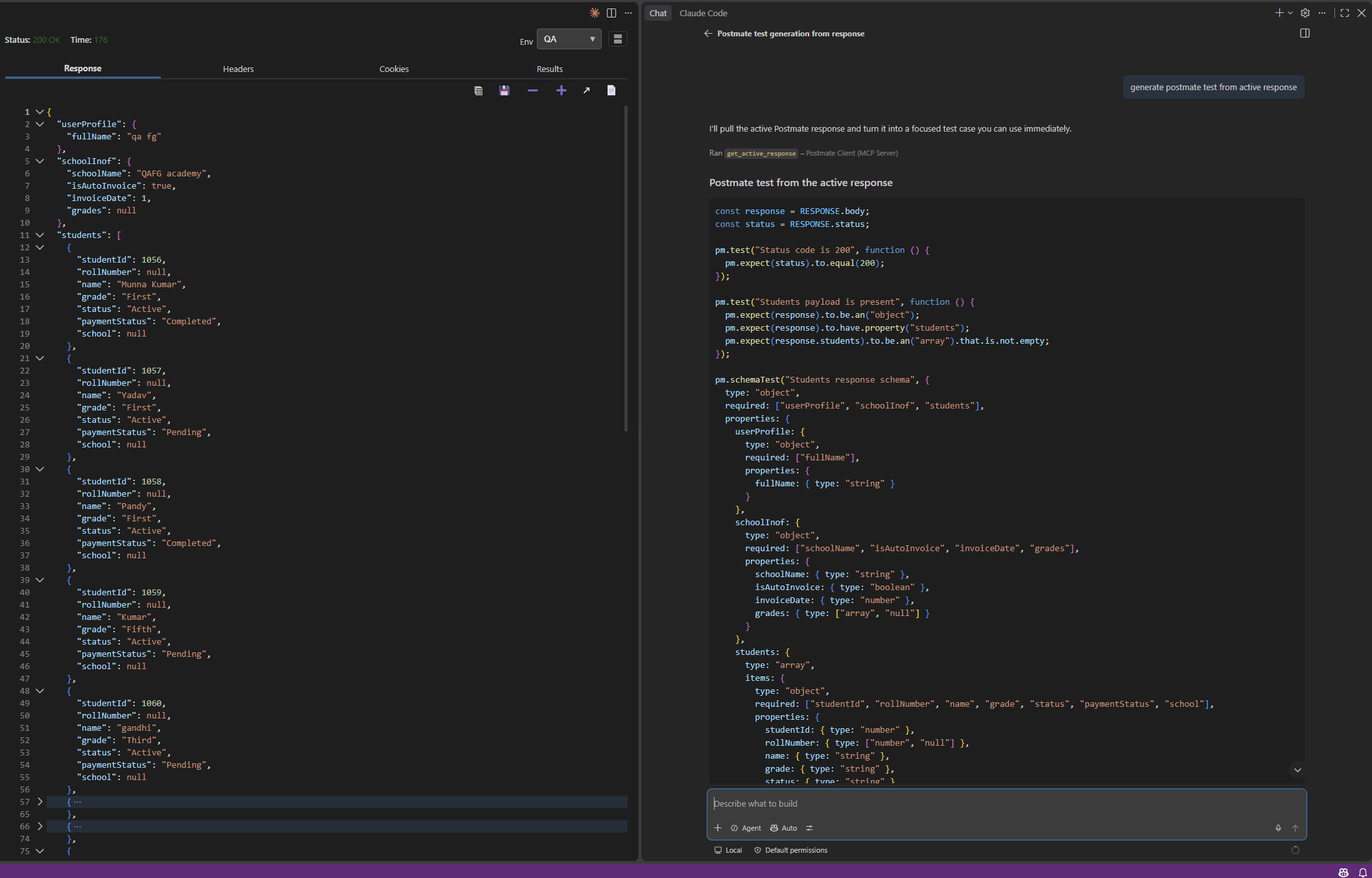1372x878 pixels.
Task: Increase font size with the plus icon
Action: click(562, 91)
